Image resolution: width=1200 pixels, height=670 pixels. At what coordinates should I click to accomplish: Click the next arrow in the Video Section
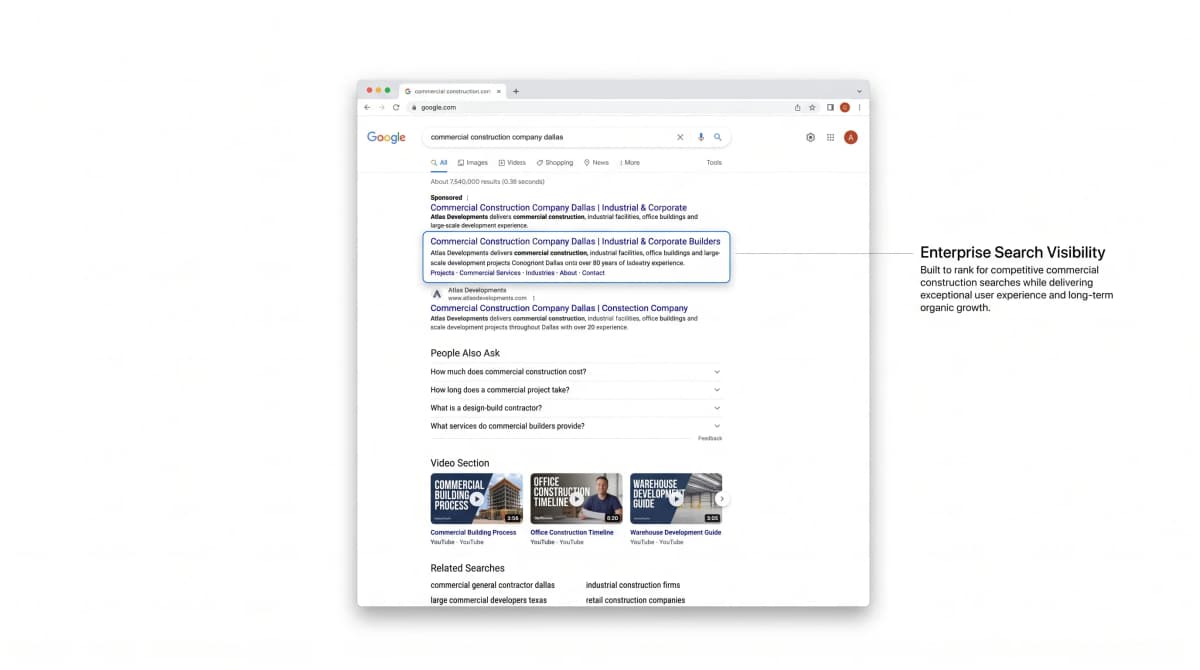click(722, 499)
